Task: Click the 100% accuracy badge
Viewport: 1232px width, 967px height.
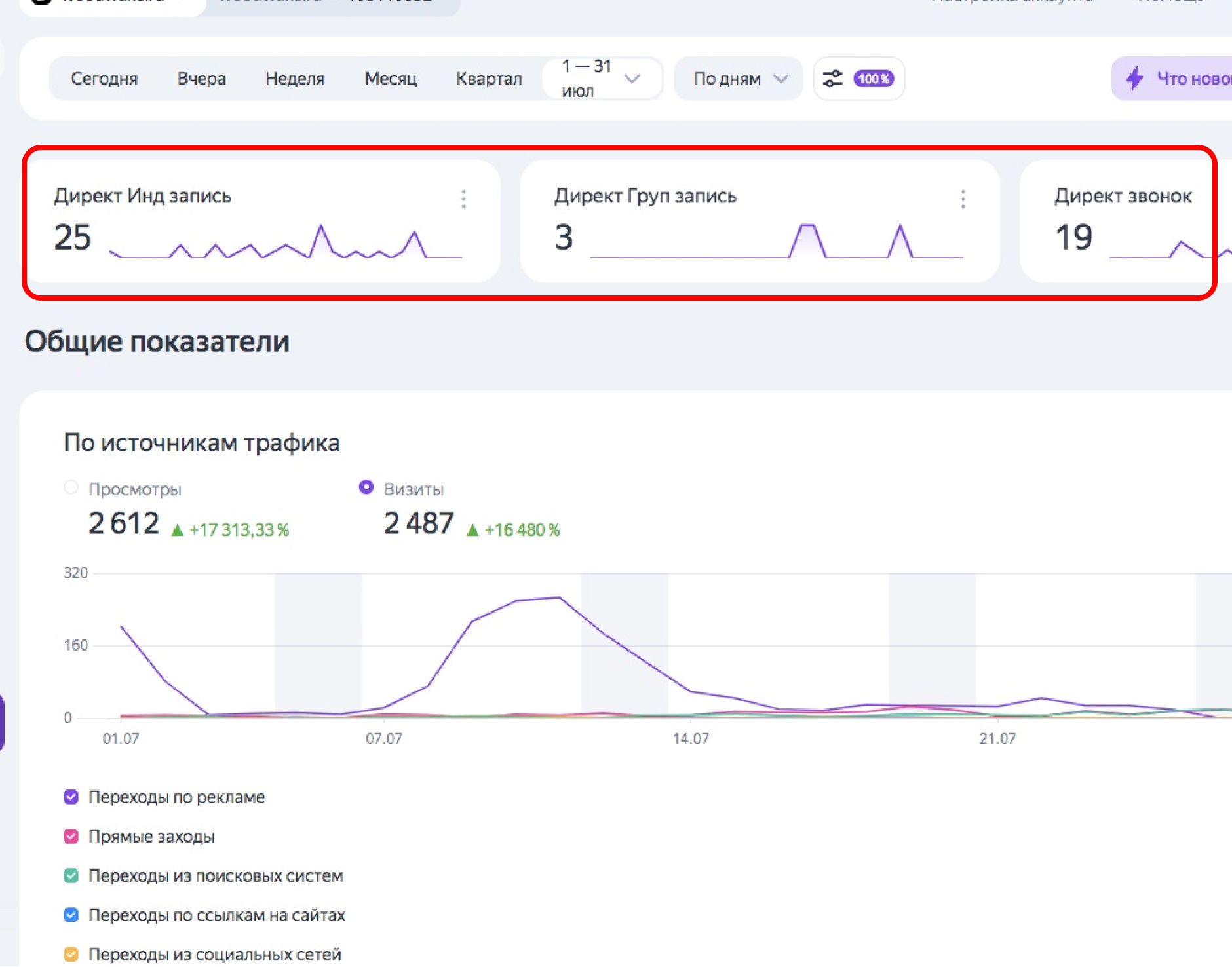Action: click(x=874, y=79)
